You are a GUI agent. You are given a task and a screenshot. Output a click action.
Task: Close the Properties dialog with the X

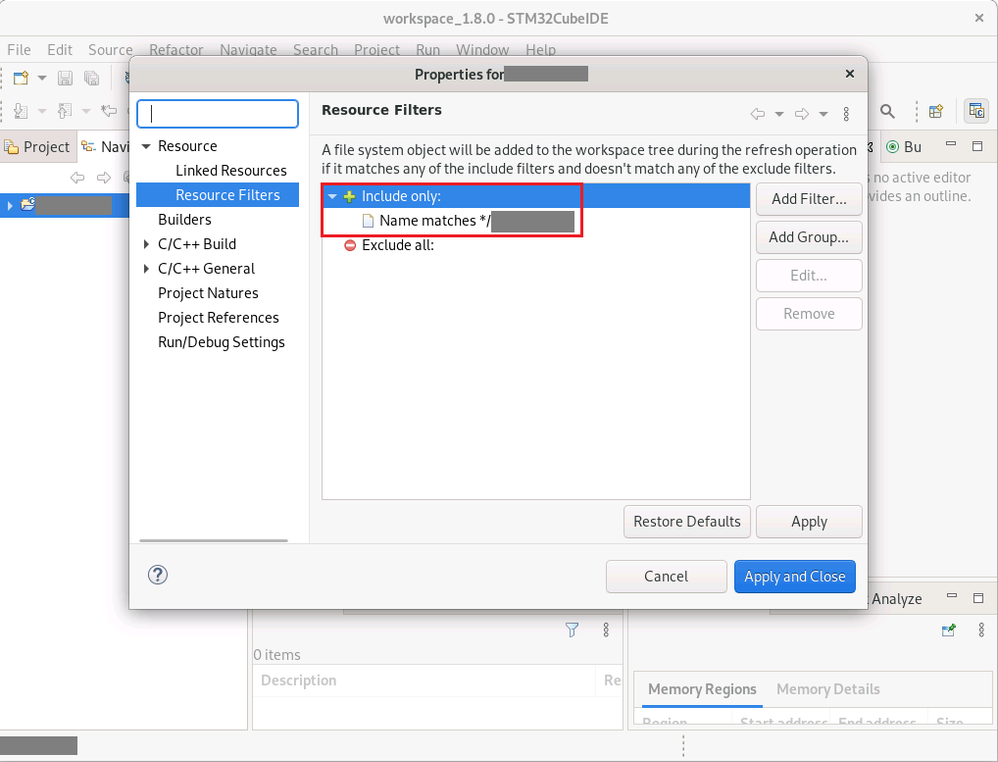(x=850, y=74)
